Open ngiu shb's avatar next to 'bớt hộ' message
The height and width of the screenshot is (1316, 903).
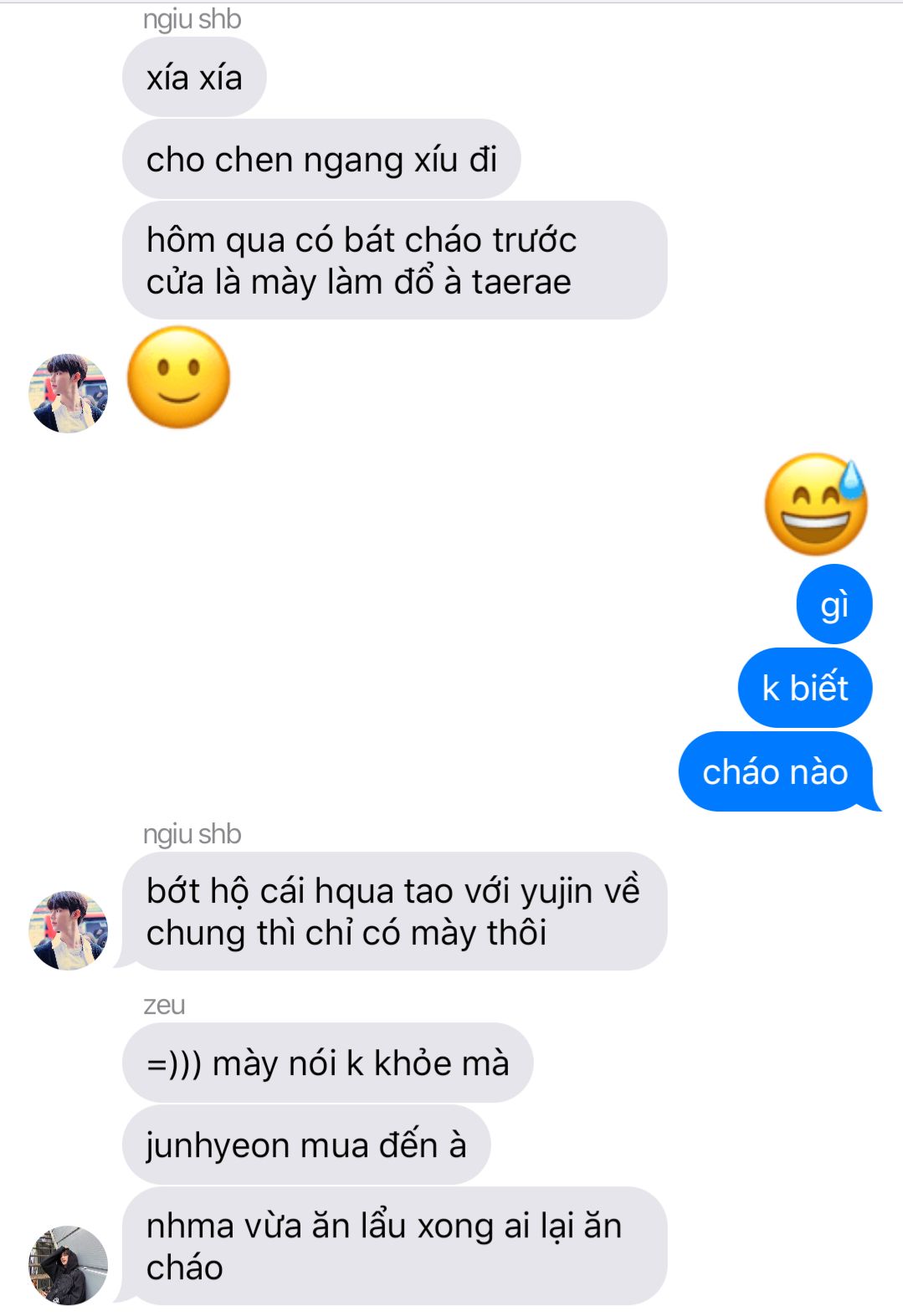pyautogui.click(x=69, y=929)
